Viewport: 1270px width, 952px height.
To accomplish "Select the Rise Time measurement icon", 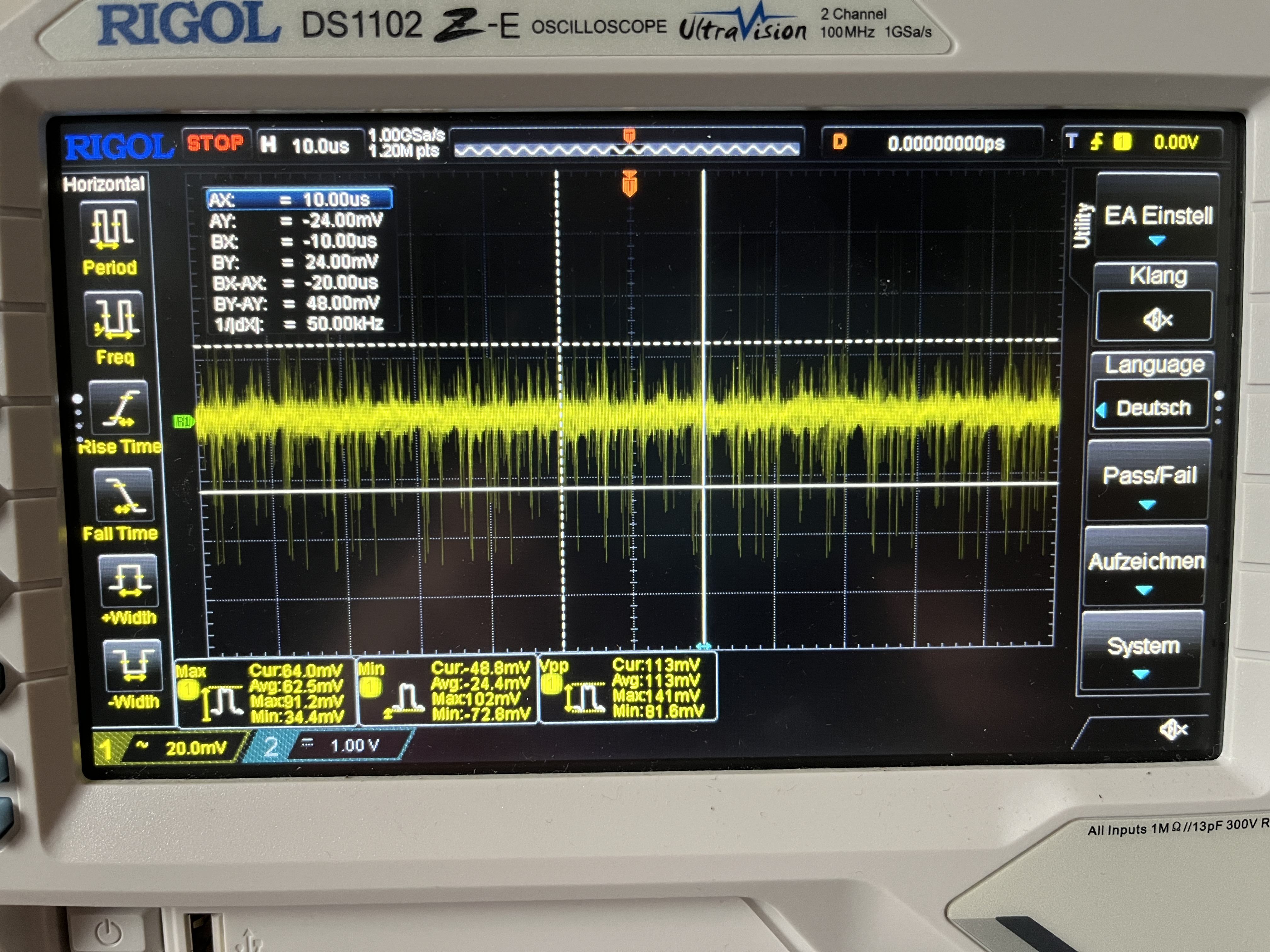I will click(x=119, y=408).
